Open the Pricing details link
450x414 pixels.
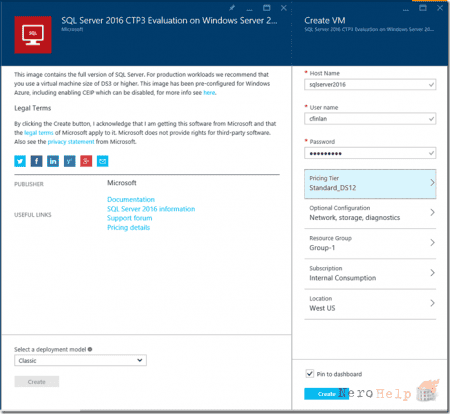click(128, 227)
